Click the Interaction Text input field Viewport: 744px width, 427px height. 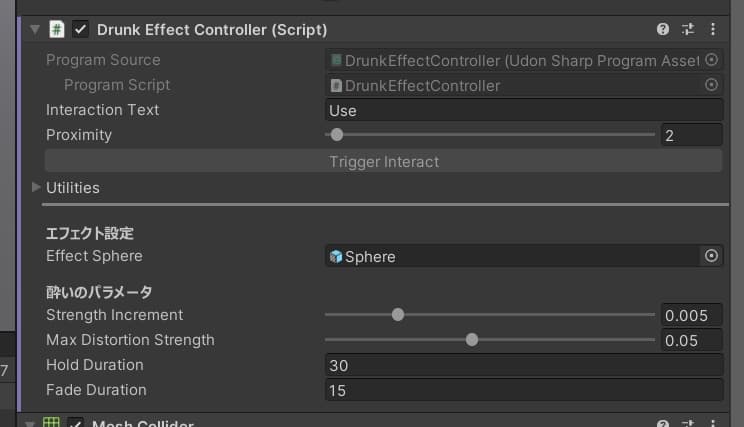523,110
